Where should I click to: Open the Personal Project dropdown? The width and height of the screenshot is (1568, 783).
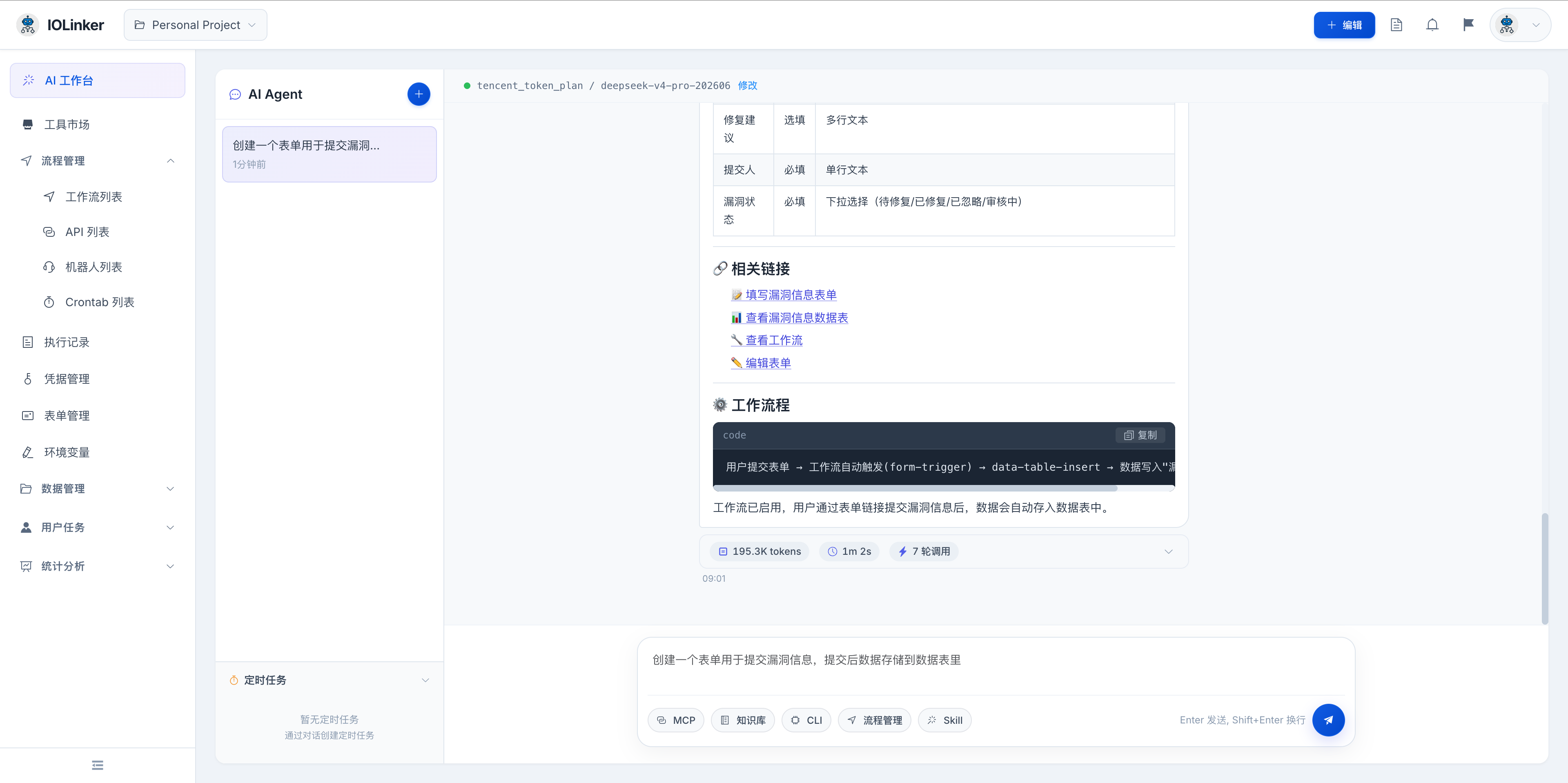coord(196,25)
